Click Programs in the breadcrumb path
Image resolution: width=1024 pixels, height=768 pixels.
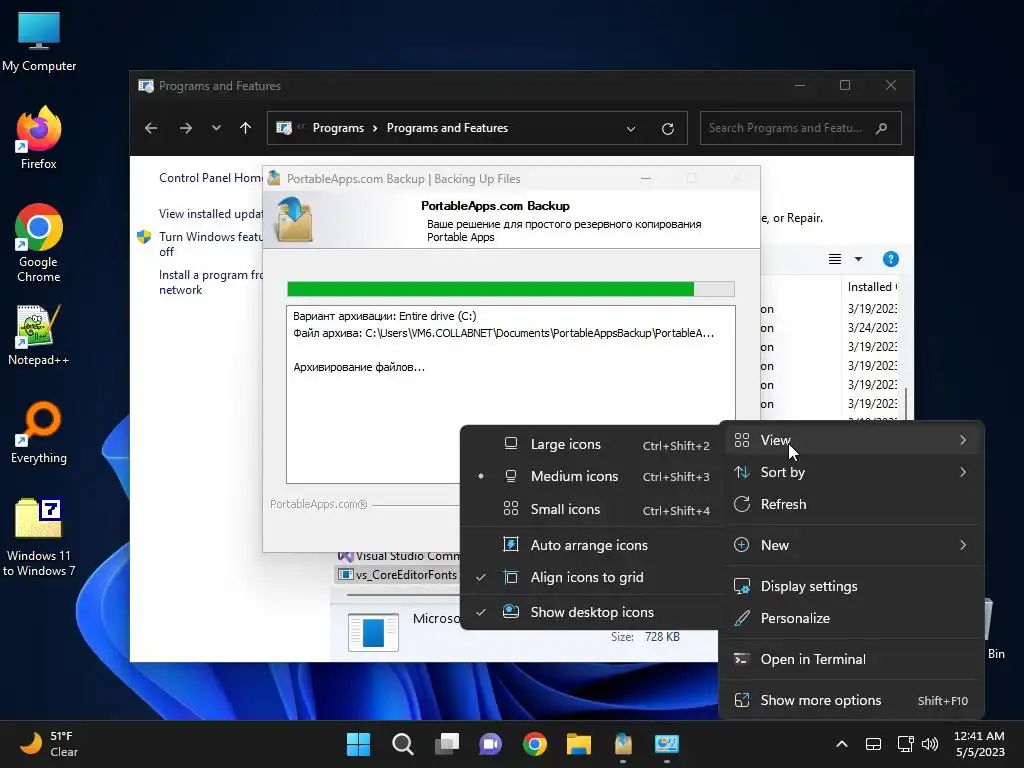coord(338,128)
